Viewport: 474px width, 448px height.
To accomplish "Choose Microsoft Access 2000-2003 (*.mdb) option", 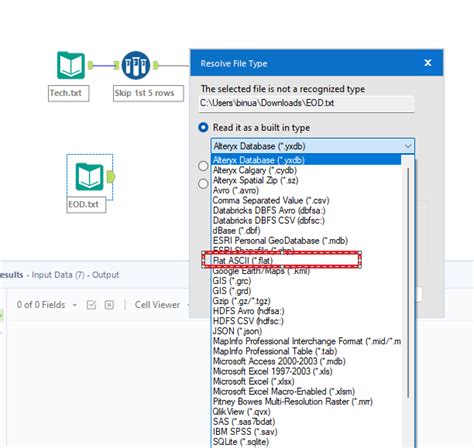I will coord(306,361).
